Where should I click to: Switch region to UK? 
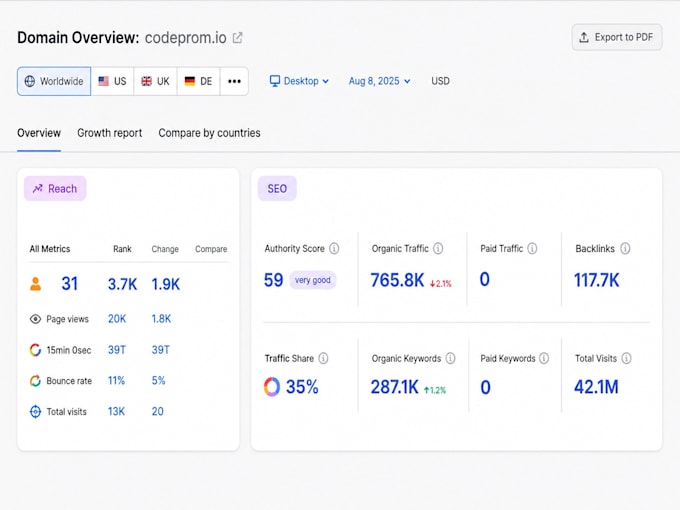(155, 81)
